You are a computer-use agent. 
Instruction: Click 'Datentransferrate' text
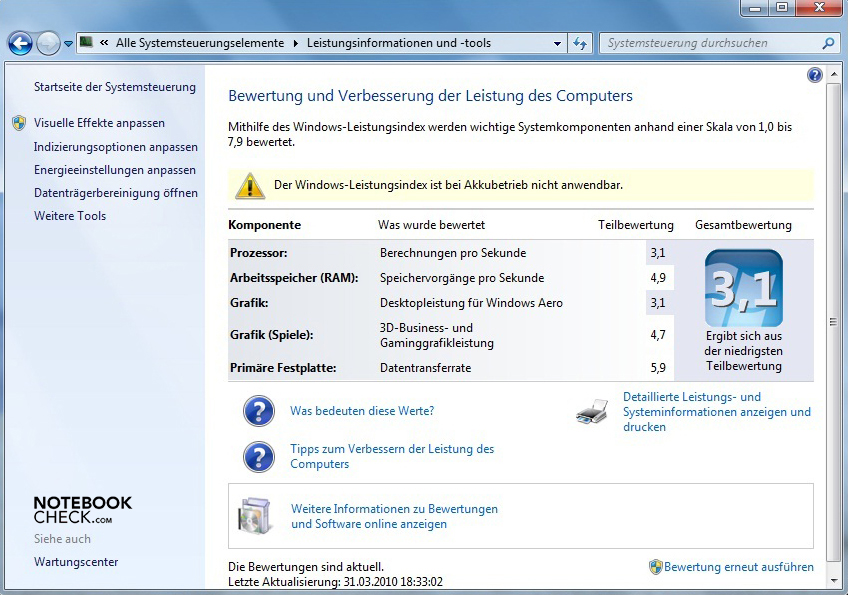tap(425, 368)
